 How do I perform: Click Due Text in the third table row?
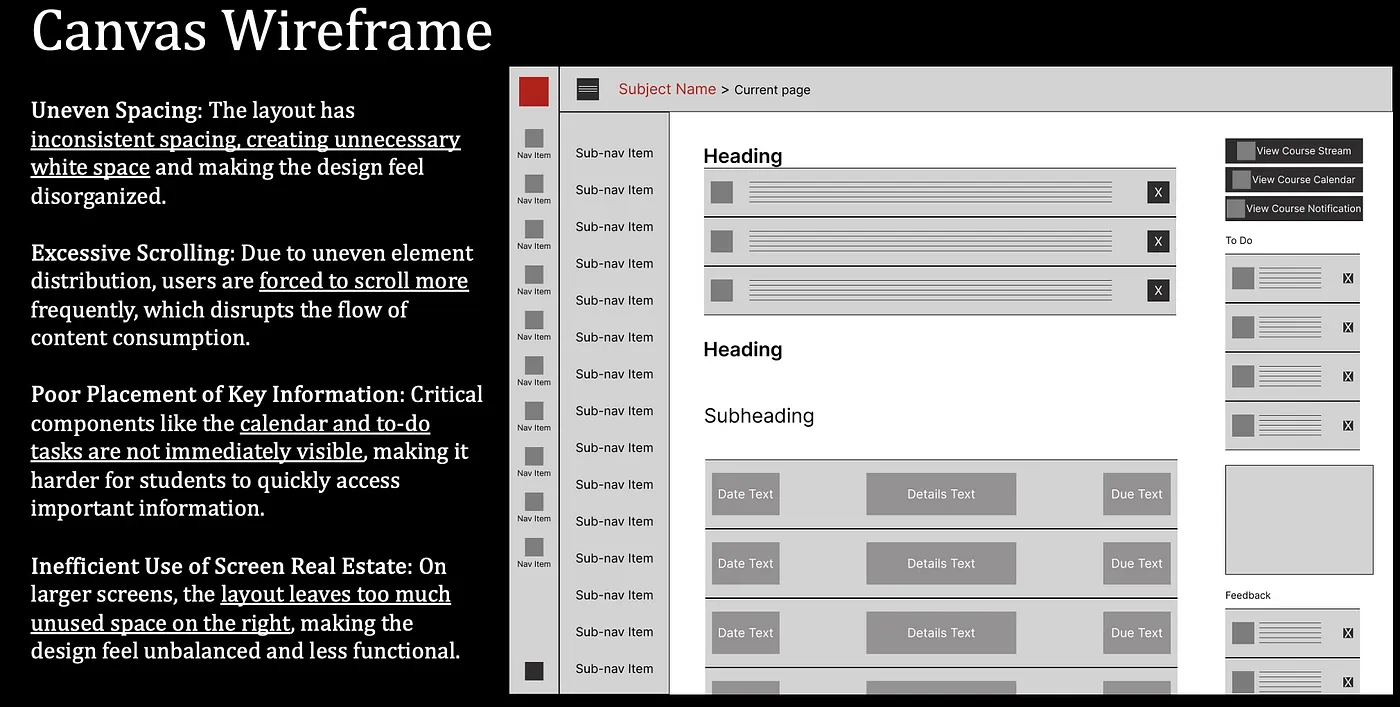point(1137,633)
